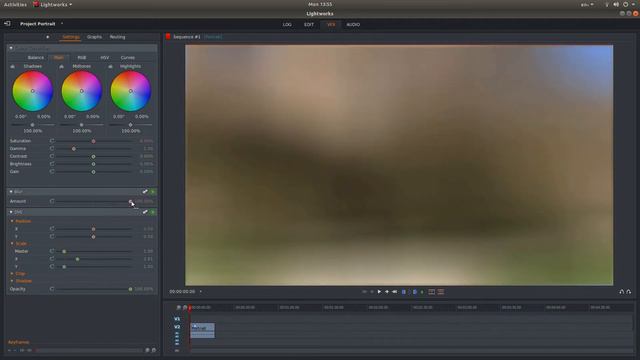
Task: Click the Gamma slider handle
Action: click(74, 149)
